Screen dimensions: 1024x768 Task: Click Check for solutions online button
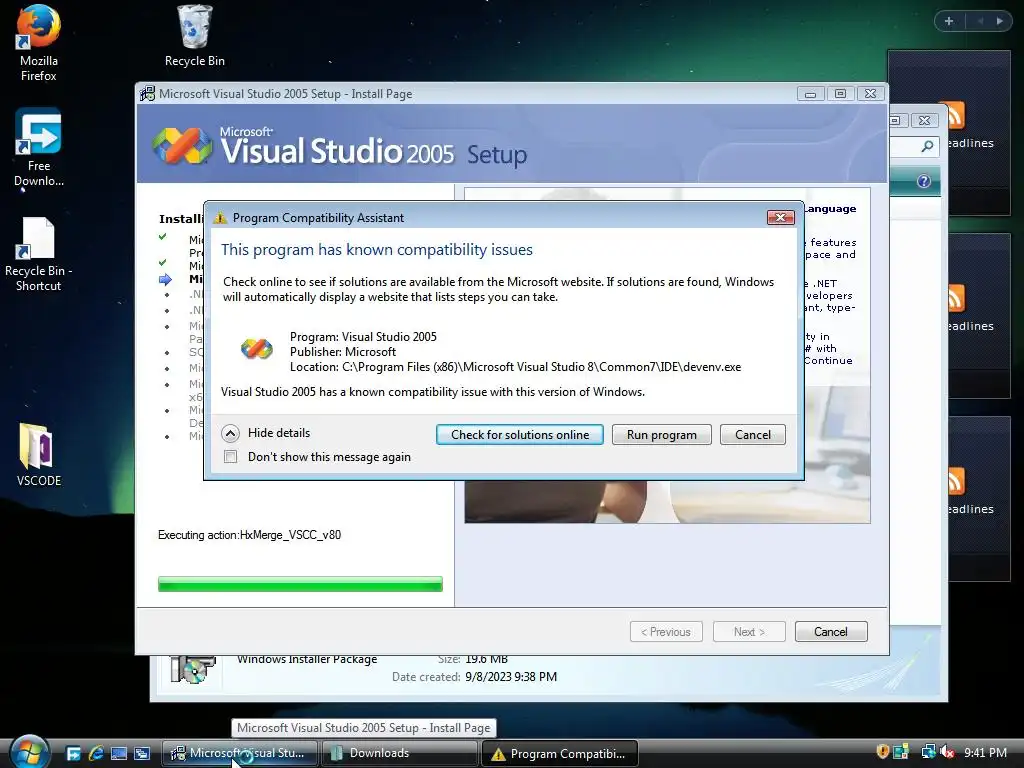(519, 435)
